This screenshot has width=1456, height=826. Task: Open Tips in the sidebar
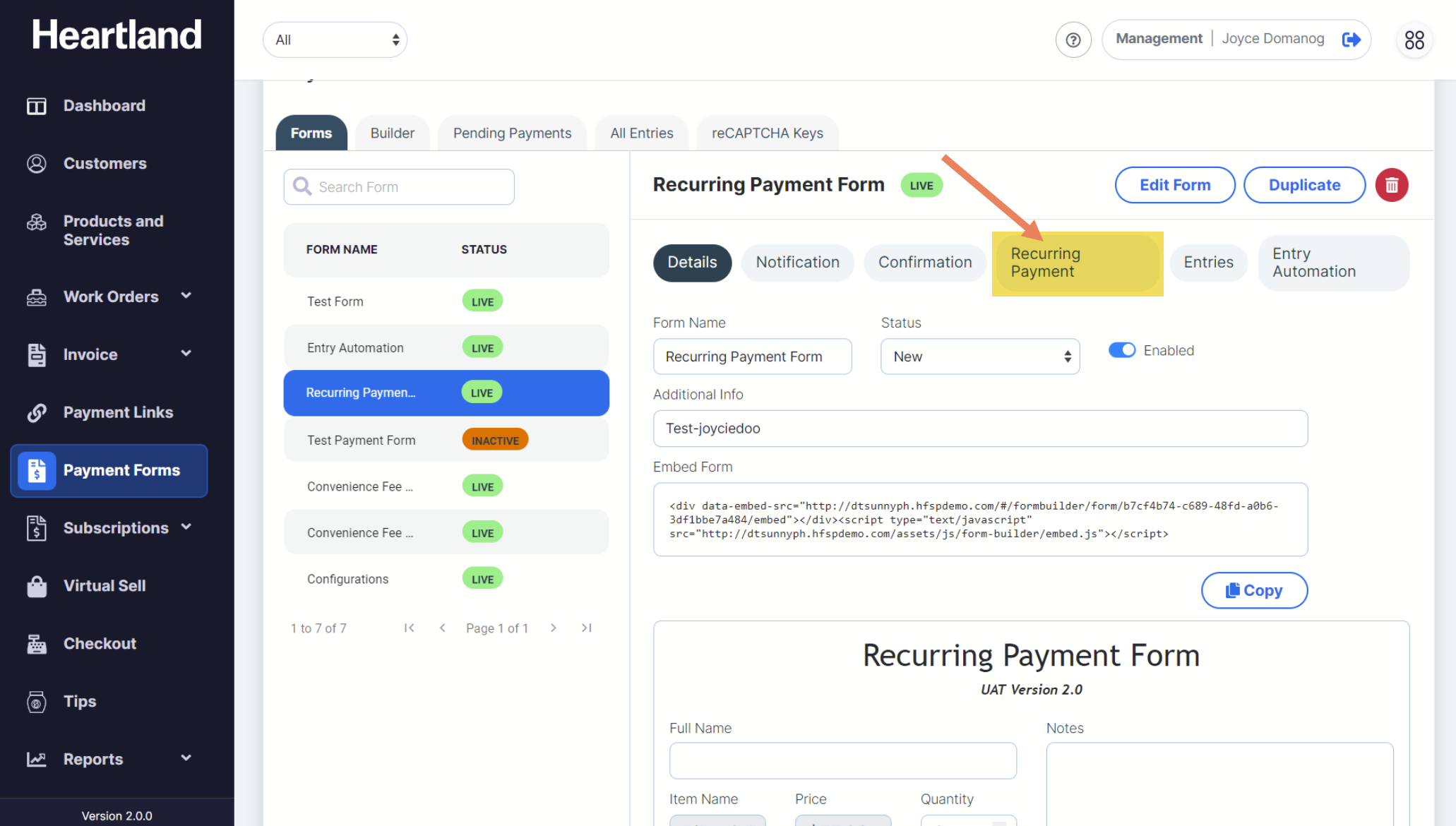80,702
